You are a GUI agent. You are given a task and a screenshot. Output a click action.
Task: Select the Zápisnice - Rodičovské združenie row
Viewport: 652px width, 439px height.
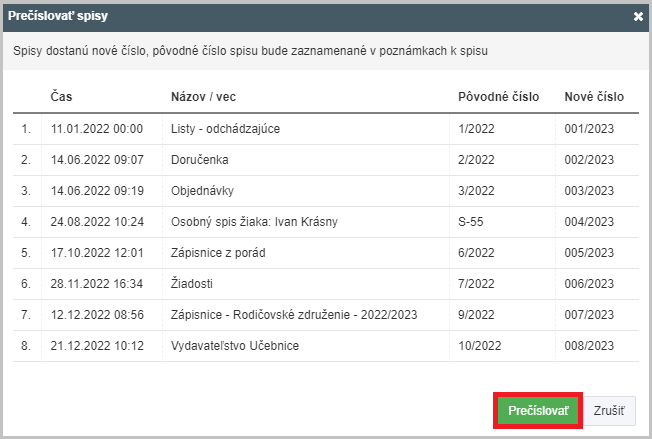click(x=326, y=315)
